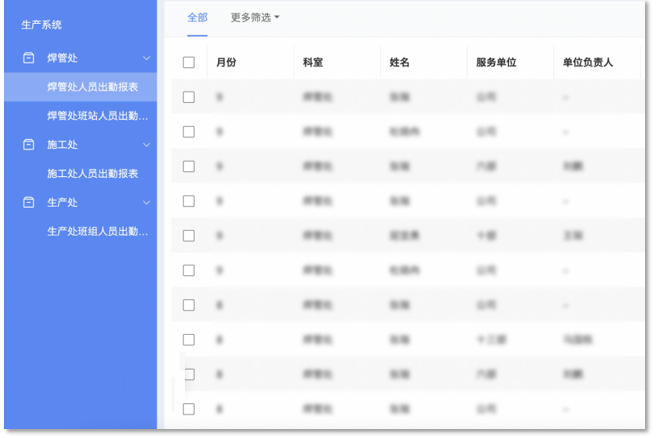Collapse the 焊管处 section chevron

click(x=146, y=58)
